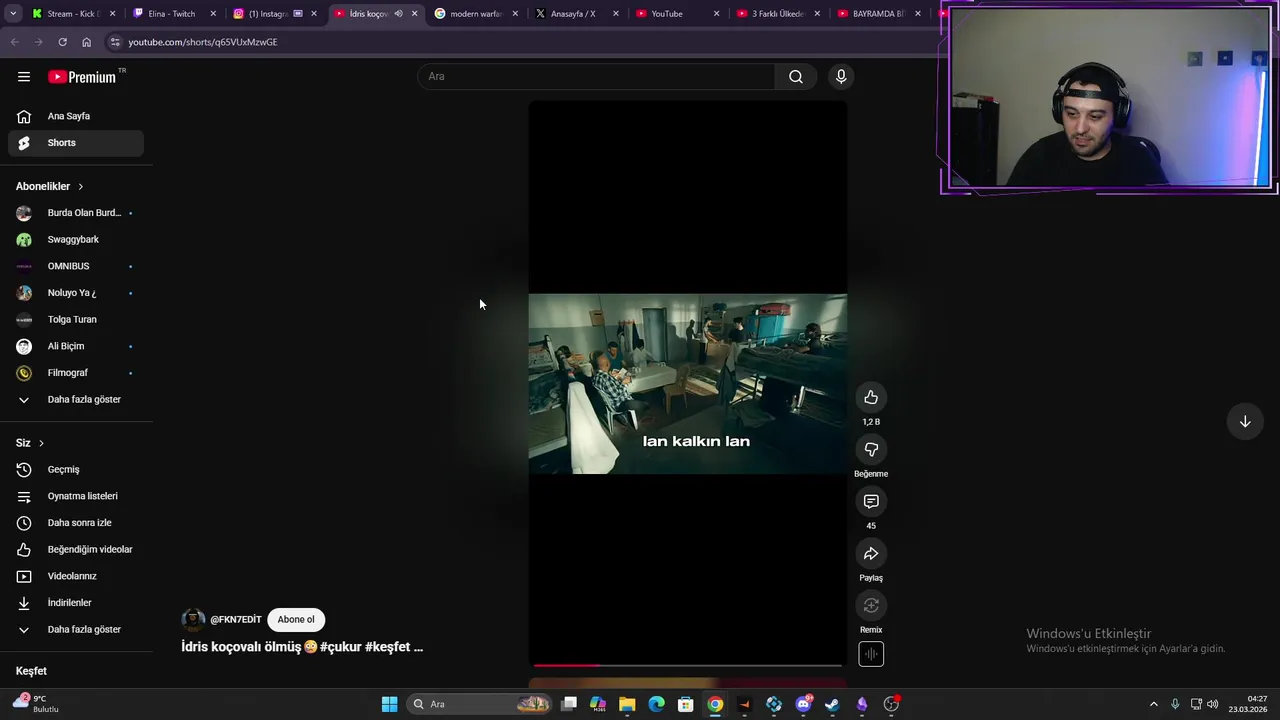Click the search magnifier button
This screenshot has width=1280, height=720.
796,76
